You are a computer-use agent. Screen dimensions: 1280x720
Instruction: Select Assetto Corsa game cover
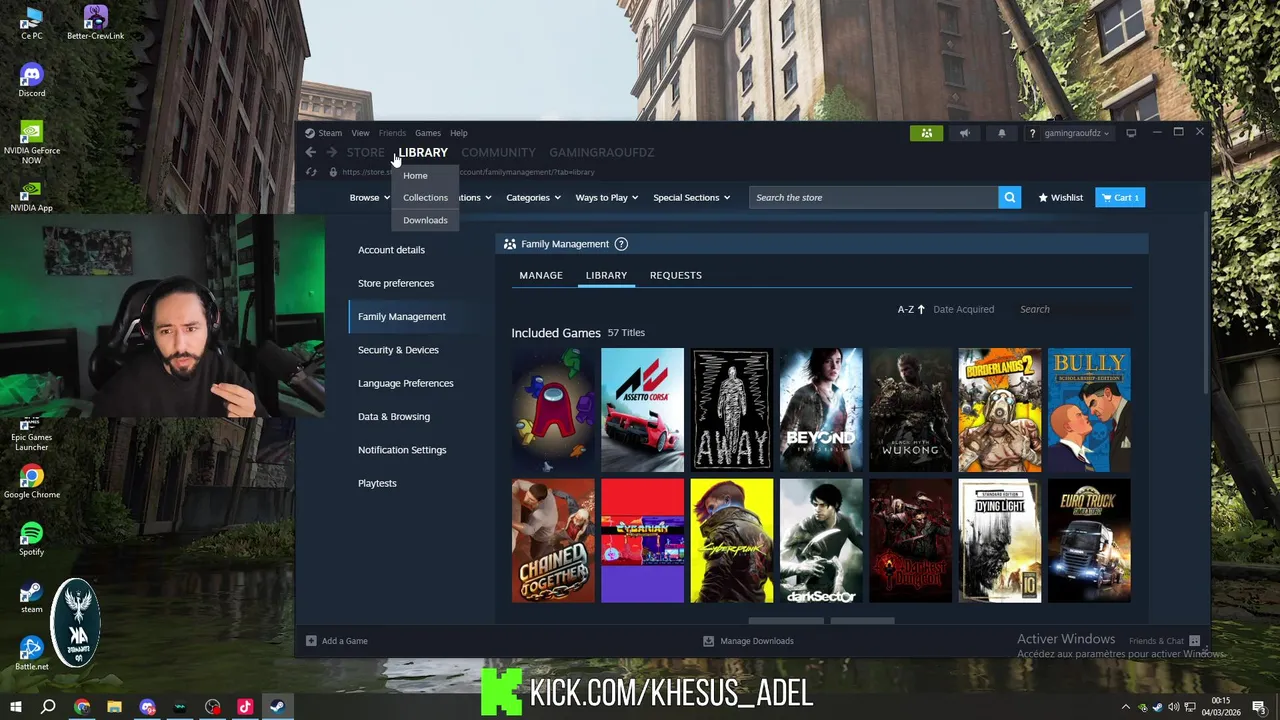click(642, 410)
